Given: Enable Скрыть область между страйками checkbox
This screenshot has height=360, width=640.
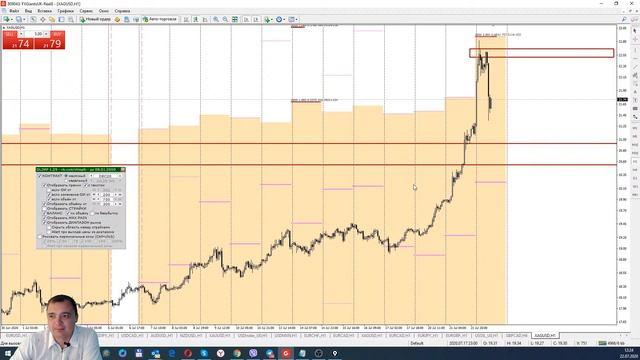Looking at the screenshot, I should click(49, 227).
